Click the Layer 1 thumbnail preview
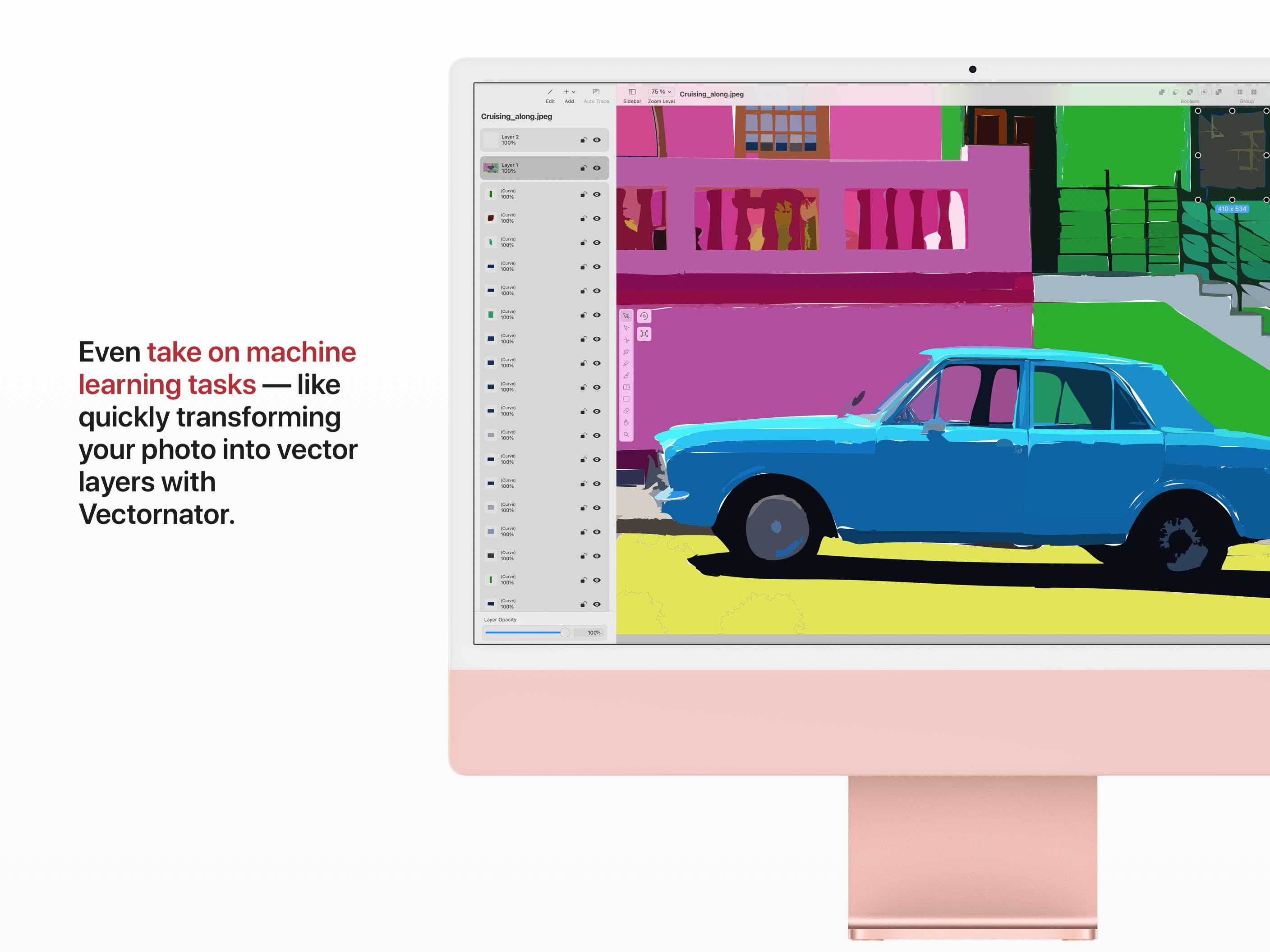The image size is (1270, 952). tap(491, 168)
